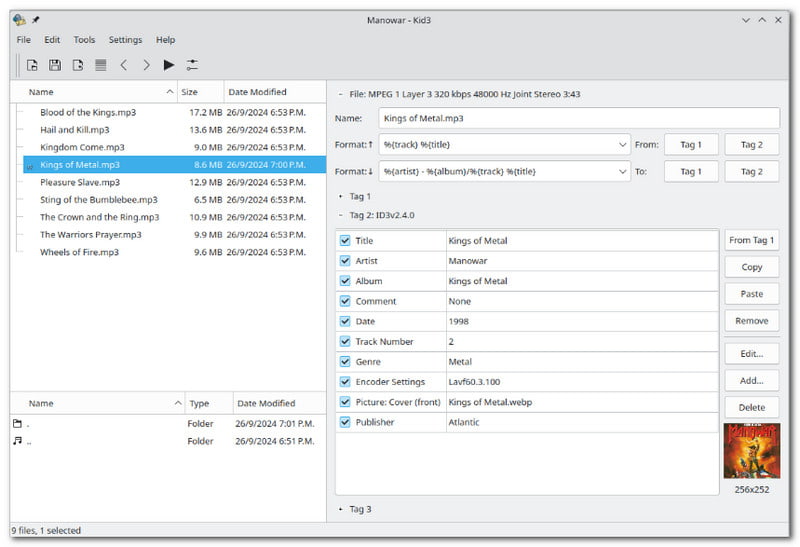
Task: Click the Kid3 application icon in title bar
Action: (x=19, y=20)
